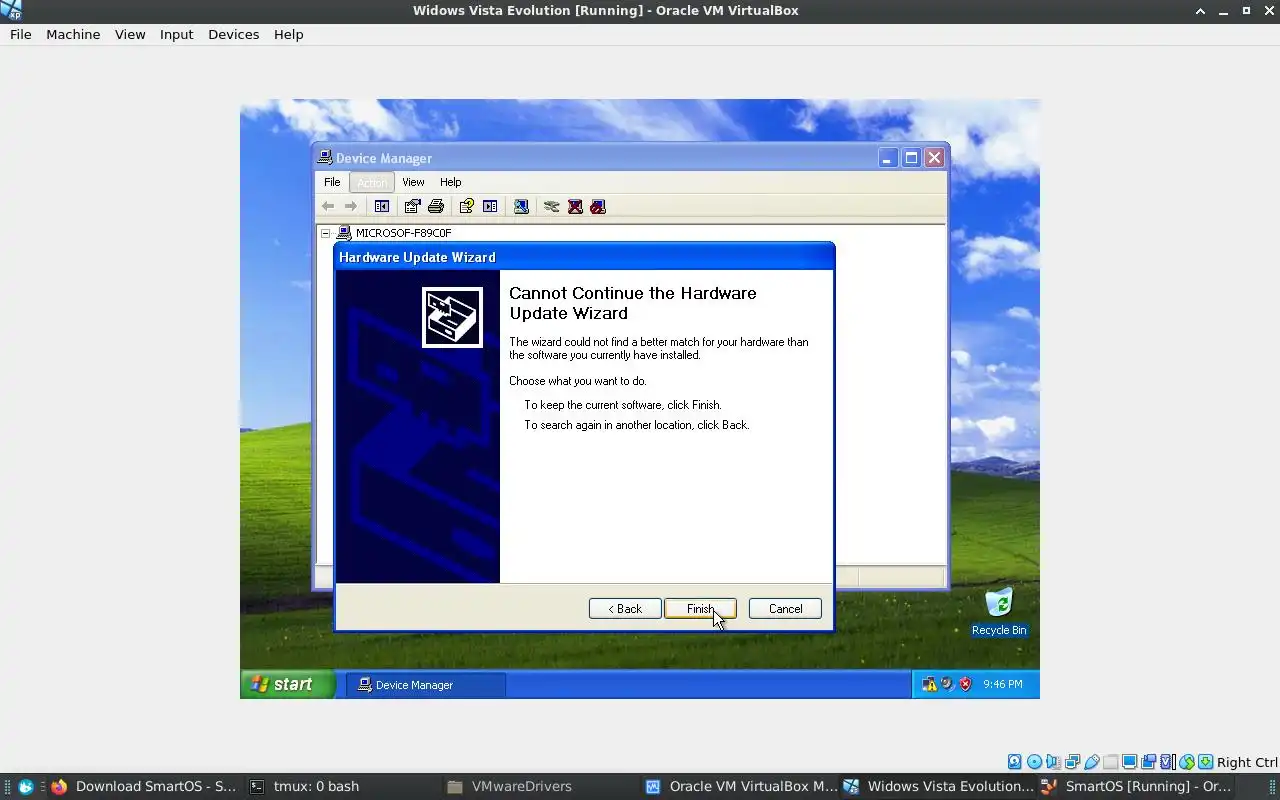The width and height of the screenshot is (1280, 800).
Task: Open the Windows XP start menu
Action: click(287, 684)
